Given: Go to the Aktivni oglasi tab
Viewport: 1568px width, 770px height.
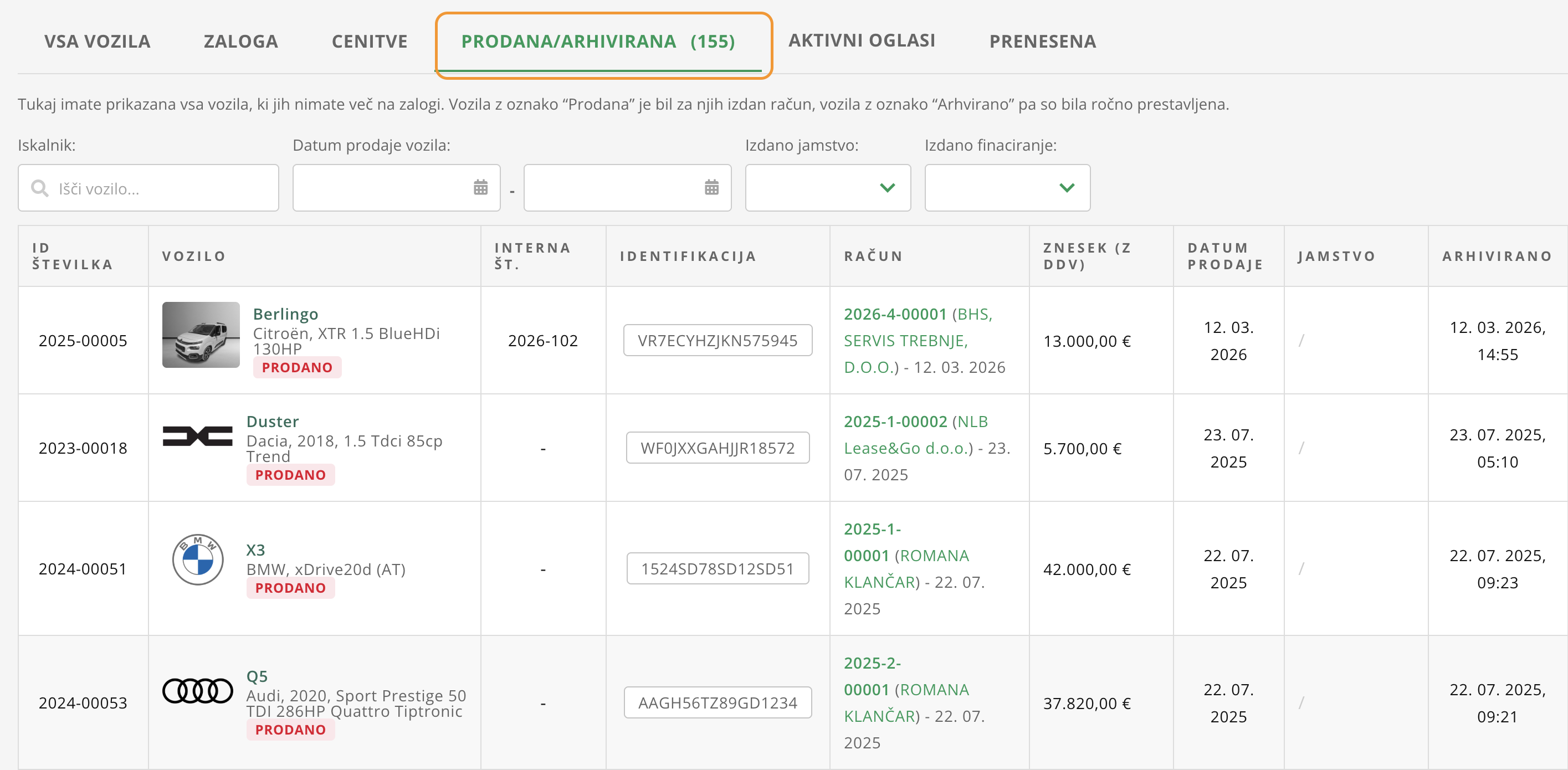Looking at the screenshot, I should (862, 40).
